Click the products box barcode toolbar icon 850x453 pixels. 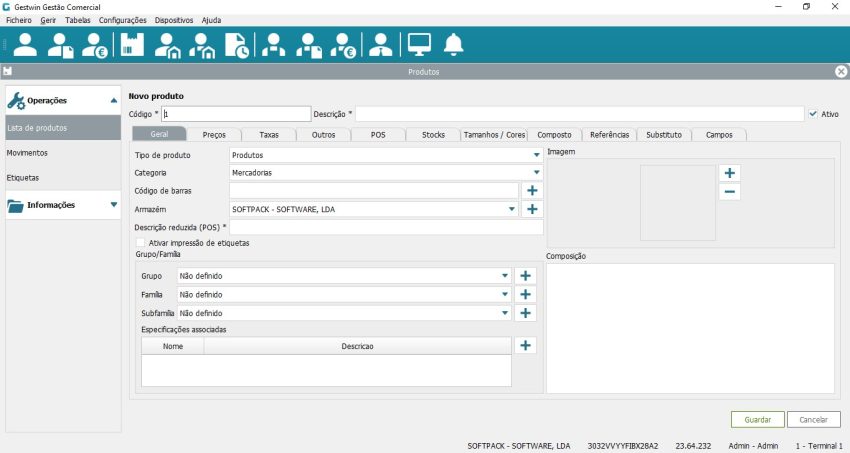132,45
